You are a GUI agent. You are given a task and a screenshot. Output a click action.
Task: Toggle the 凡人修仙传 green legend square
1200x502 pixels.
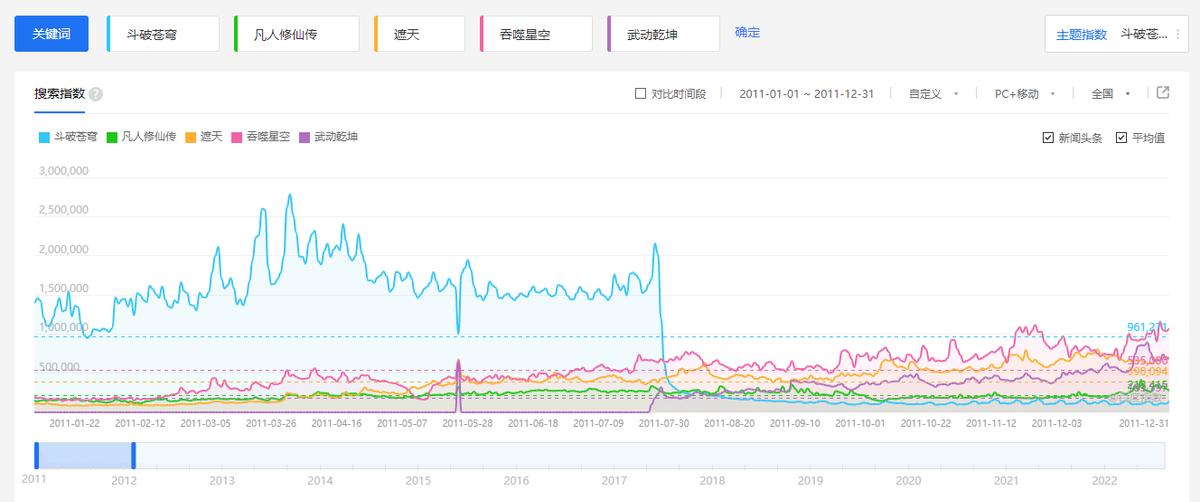coord(113,137)
